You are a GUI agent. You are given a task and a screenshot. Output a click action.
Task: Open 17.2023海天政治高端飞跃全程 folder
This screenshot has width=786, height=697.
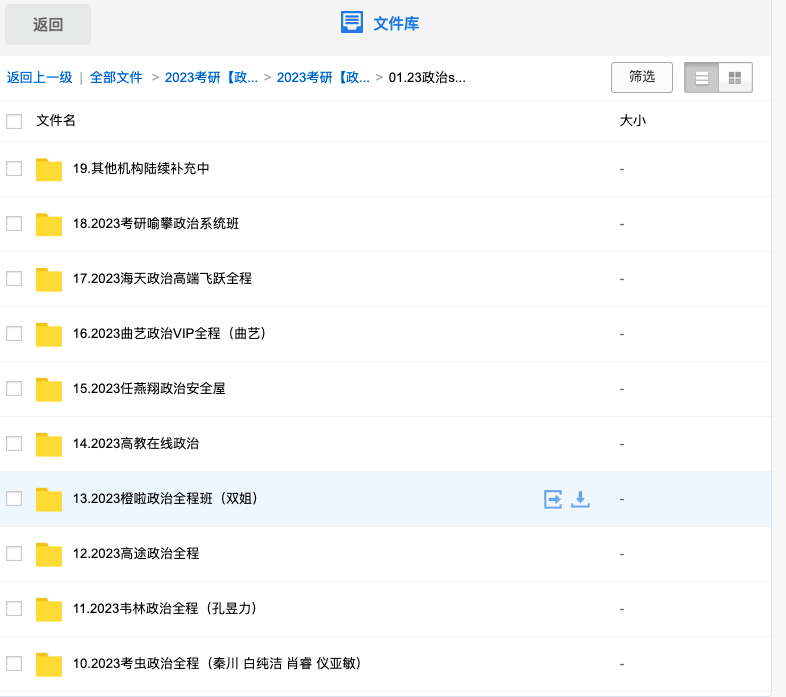pyautogui.click(x=162, y=278)
